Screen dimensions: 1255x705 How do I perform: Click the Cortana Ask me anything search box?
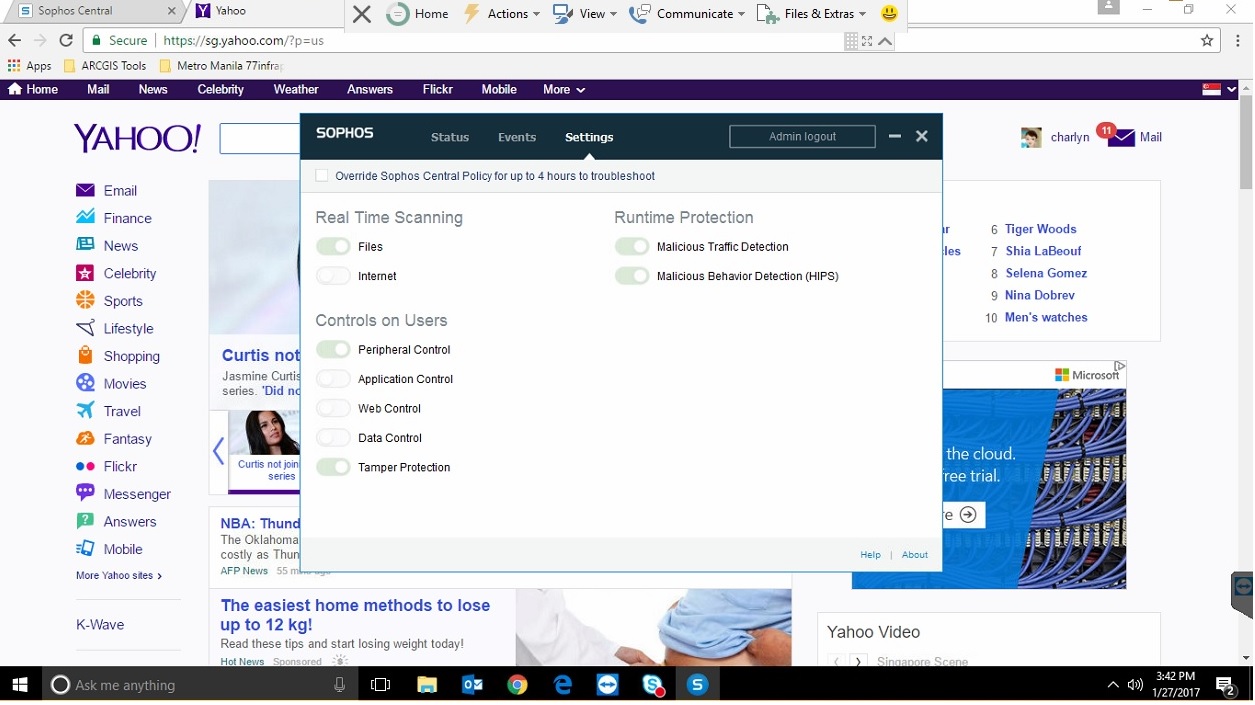198,685
